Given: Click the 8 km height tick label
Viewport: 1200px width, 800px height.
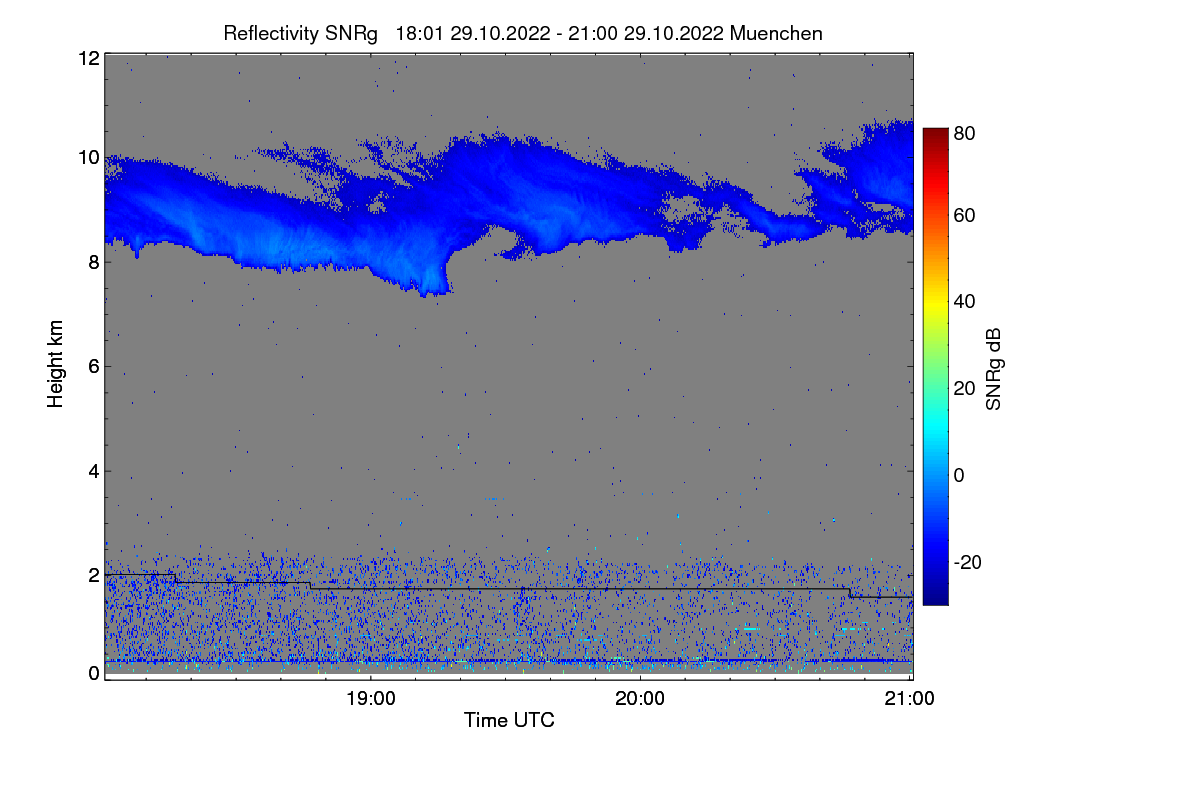Looking at the screenshot, I should (x=94, y=262).
